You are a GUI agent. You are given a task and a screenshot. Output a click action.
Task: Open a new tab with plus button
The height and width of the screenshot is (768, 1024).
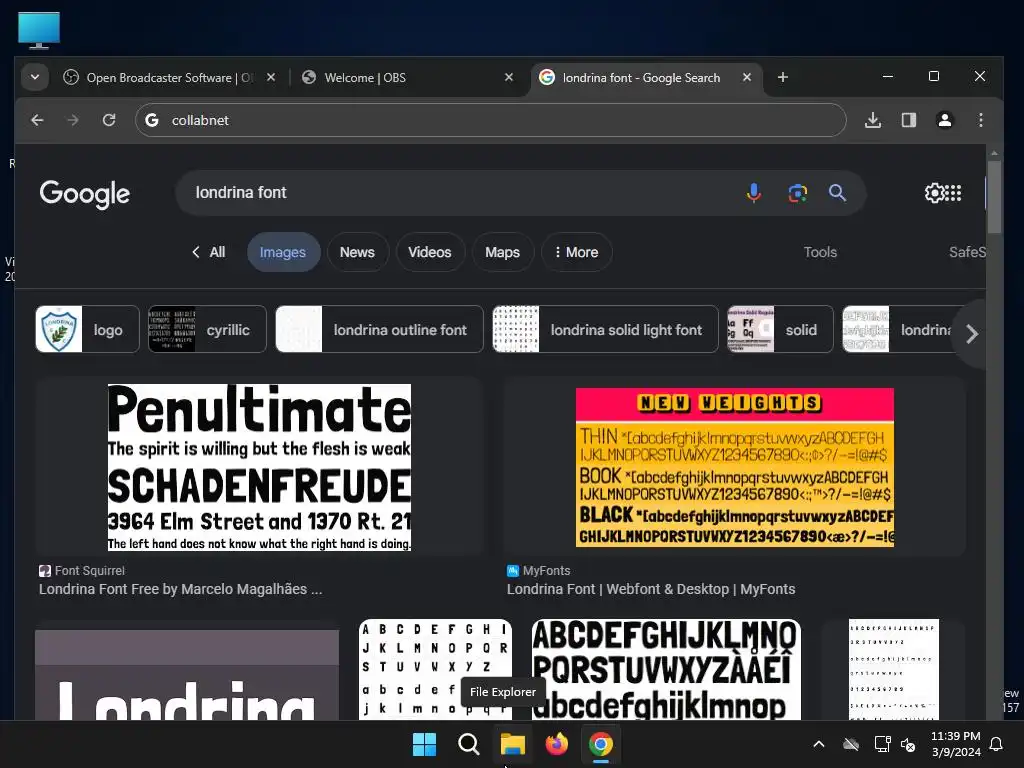782,78
